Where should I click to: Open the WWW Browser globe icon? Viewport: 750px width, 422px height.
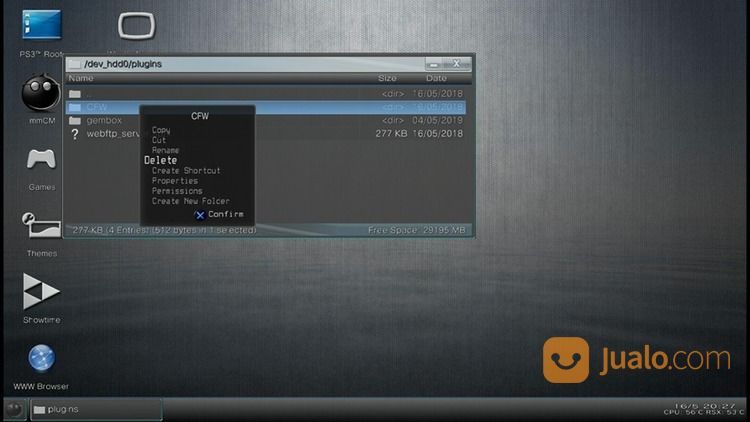tap(41, 358)
